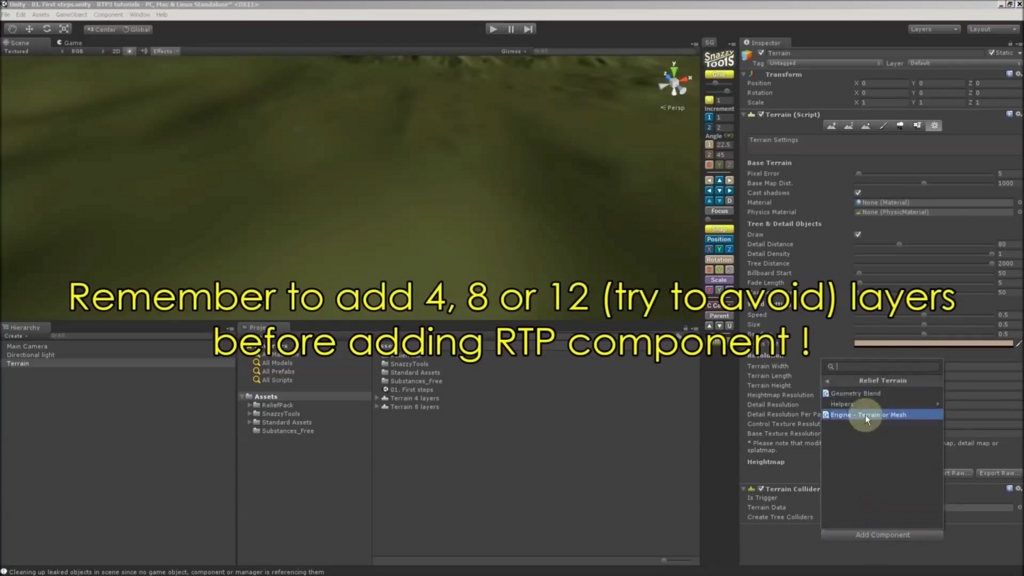Viewport: 1024px width, 576px height.
Task: Open Terrain Script component gear menu
Action: (x=1018, y=114)
